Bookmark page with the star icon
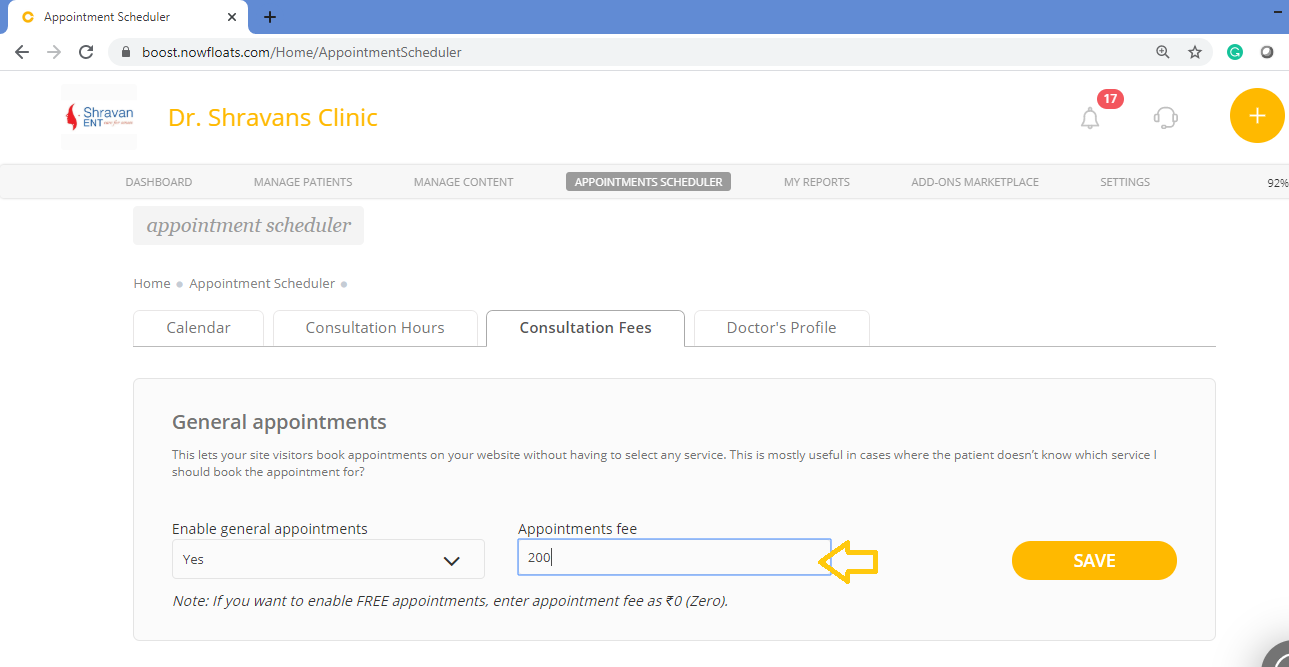The height and width of the screenshot is (667, 1289). (1195, 52)
